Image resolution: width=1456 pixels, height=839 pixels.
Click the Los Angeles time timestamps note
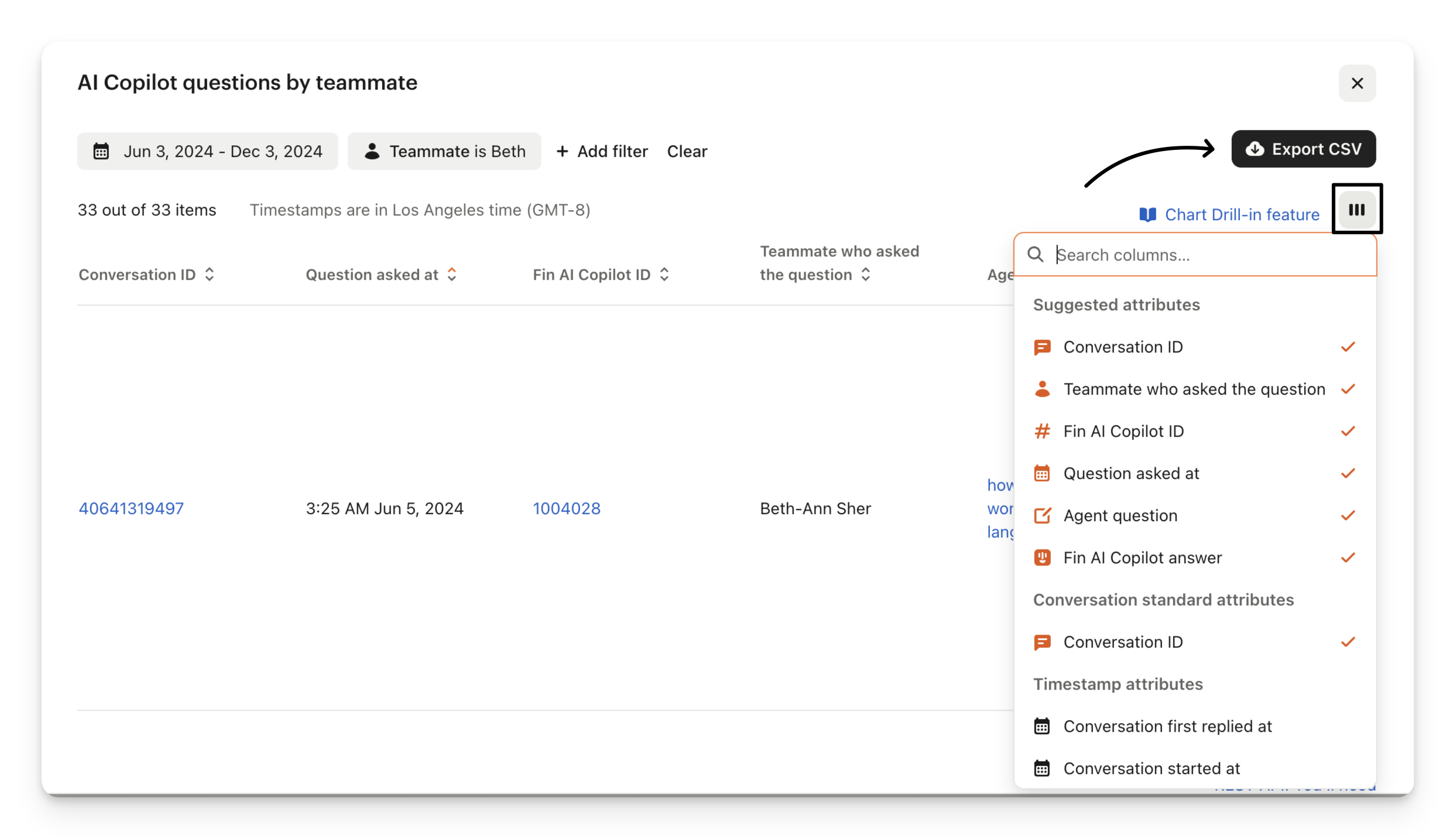point(420,210)
